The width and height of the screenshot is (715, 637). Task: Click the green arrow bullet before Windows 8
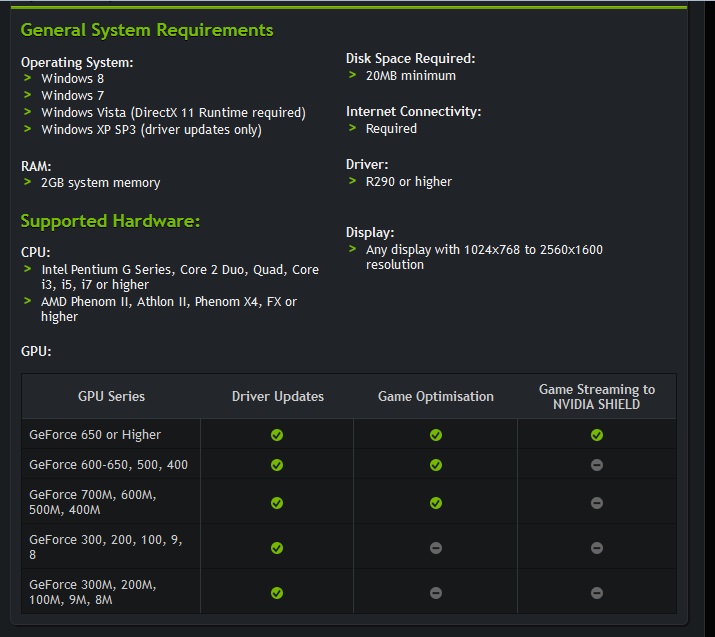pyautogui.click(x=27, y=78)
